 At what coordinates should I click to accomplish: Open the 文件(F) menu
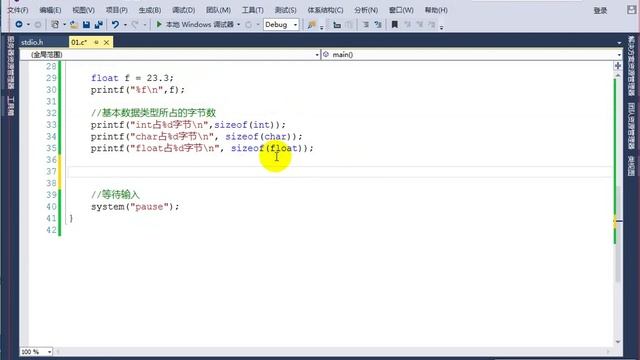click(x=18, y=10)
